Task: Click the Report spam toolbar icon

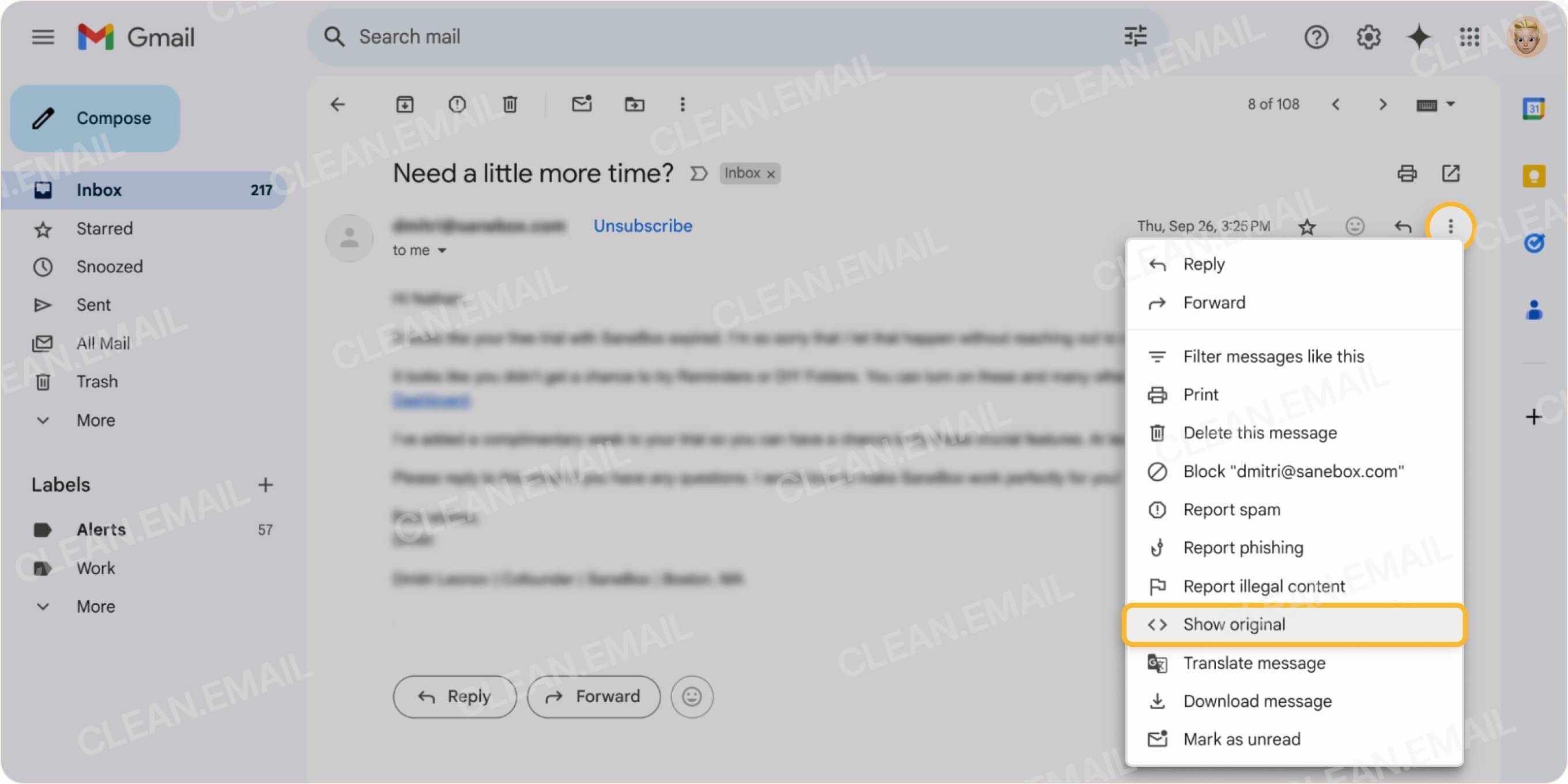Action: click(x=457, y=104)
